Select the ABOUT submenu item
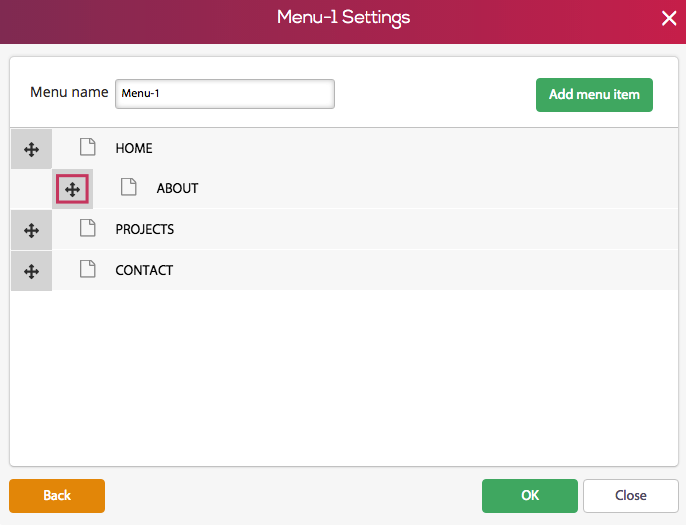Image resolution: width=686 pixels, height=526 pixels. point(177,188)
